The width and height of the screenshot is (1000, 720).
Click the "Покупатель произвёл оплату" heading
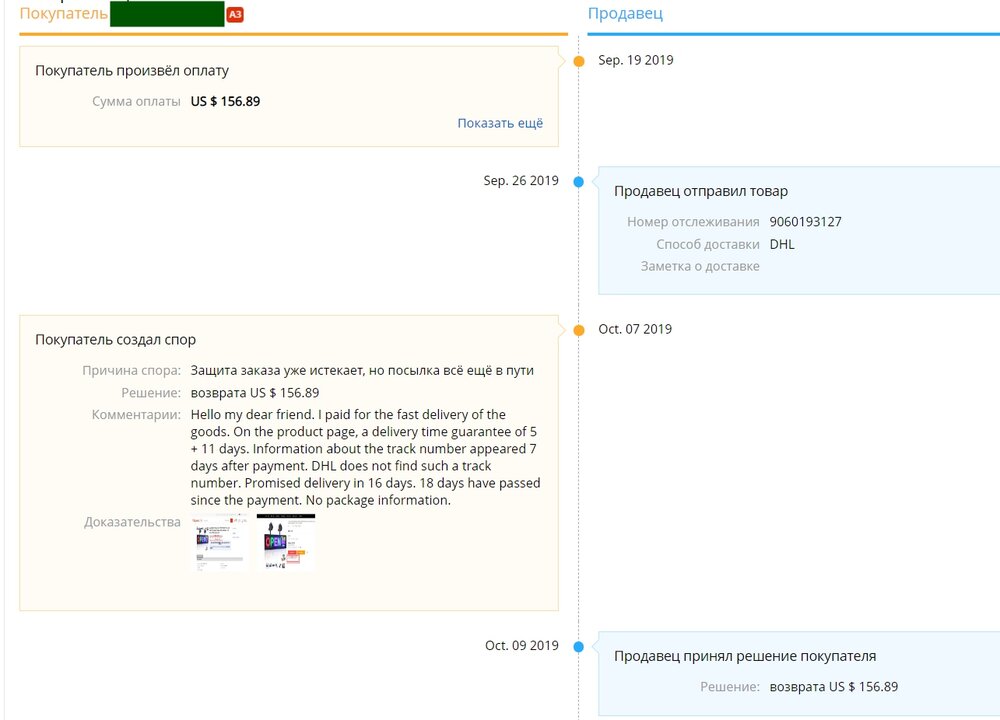click(x=132, y=71)
